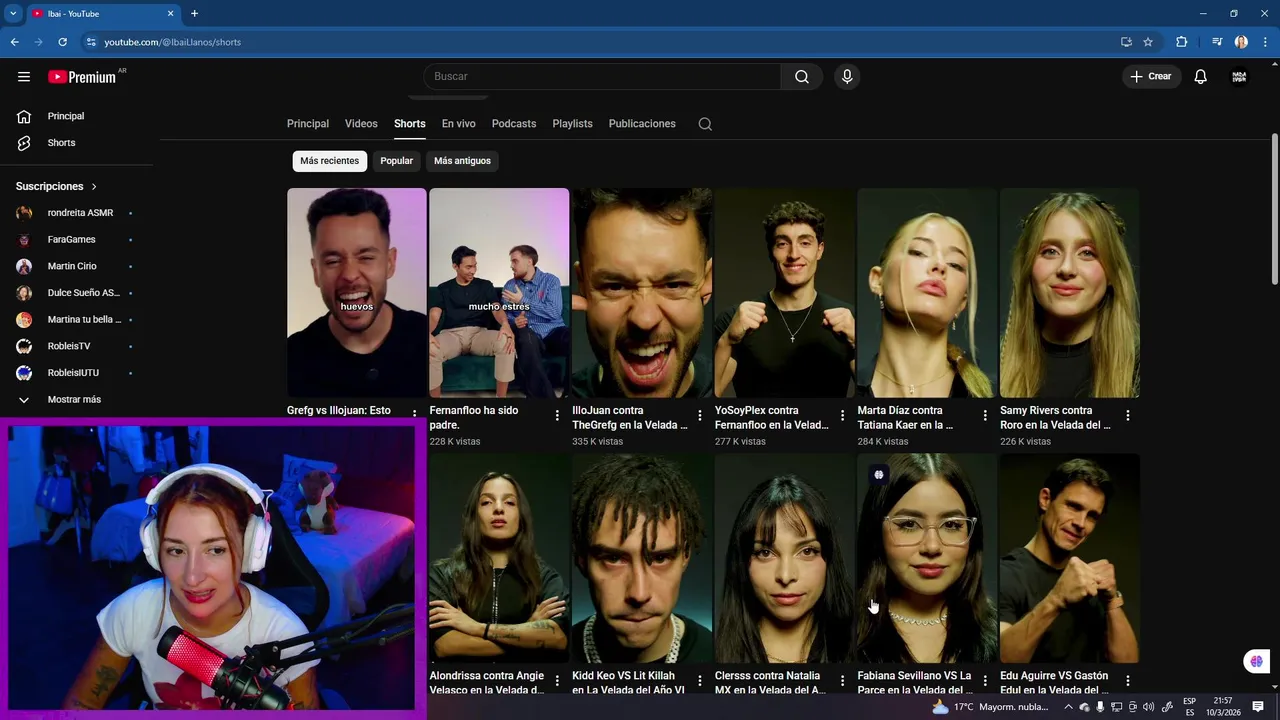The width and height of the screenshot is (1280, 720).
Task: Click the Buscar search field
Action: coord(600,77)
